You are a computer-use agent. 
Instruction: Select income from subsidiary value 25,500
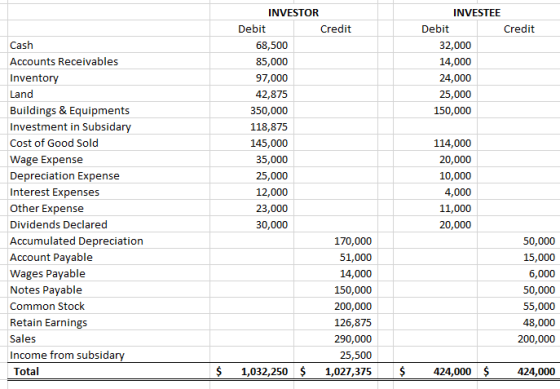click(356, 355)
